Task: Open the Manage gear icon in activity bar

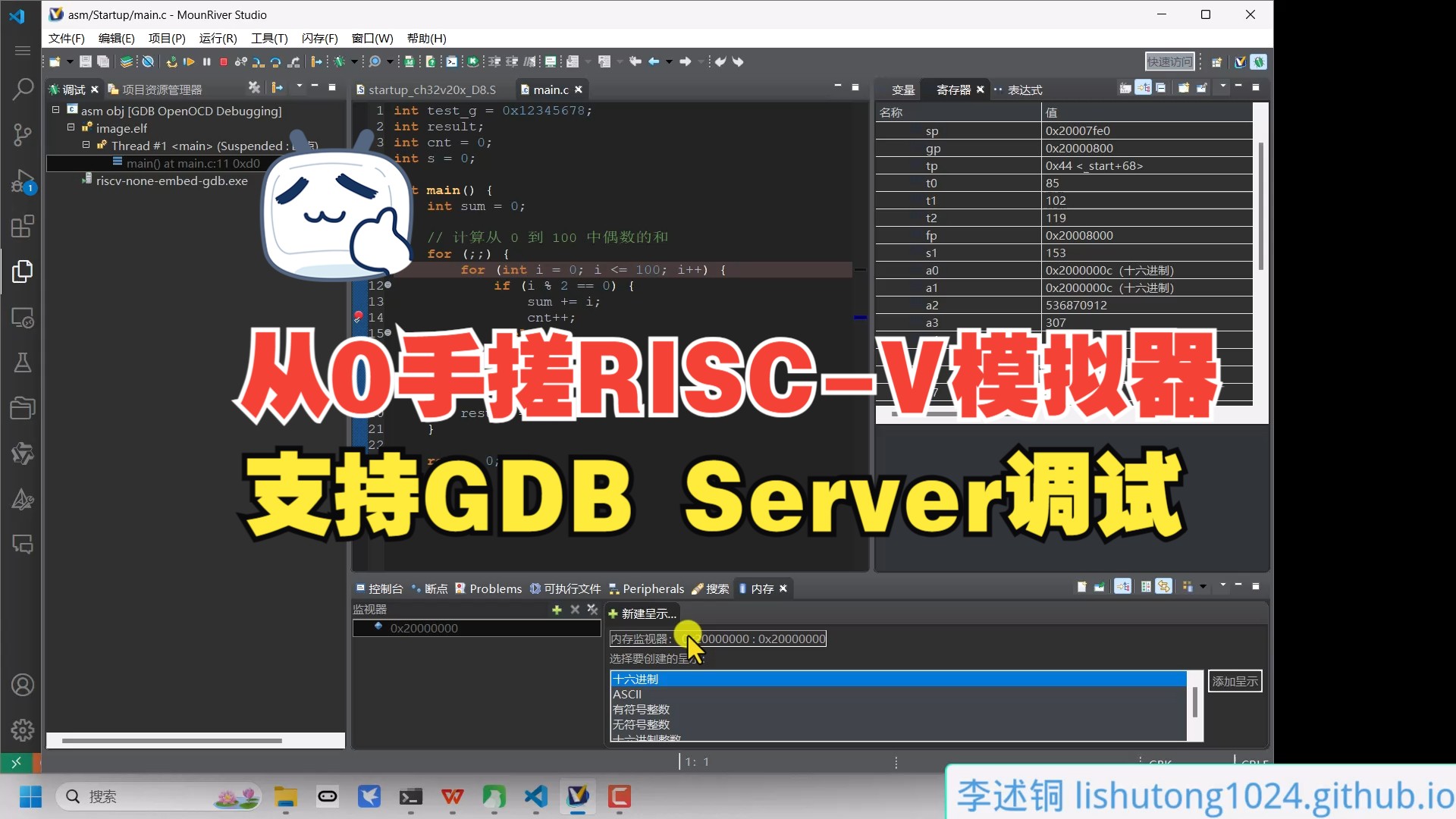Action: pyautogui.click(x=22, y=730)
